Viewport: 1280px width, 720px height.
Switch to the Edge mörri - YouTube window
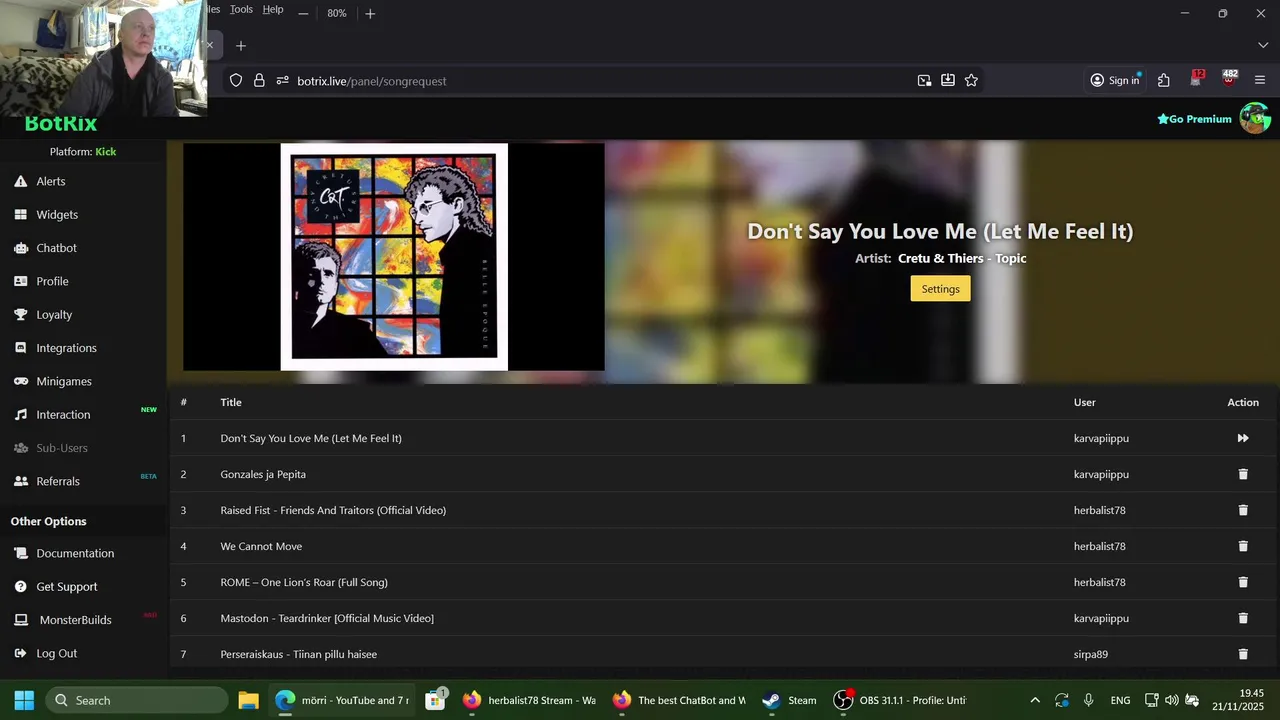(342, 700)
